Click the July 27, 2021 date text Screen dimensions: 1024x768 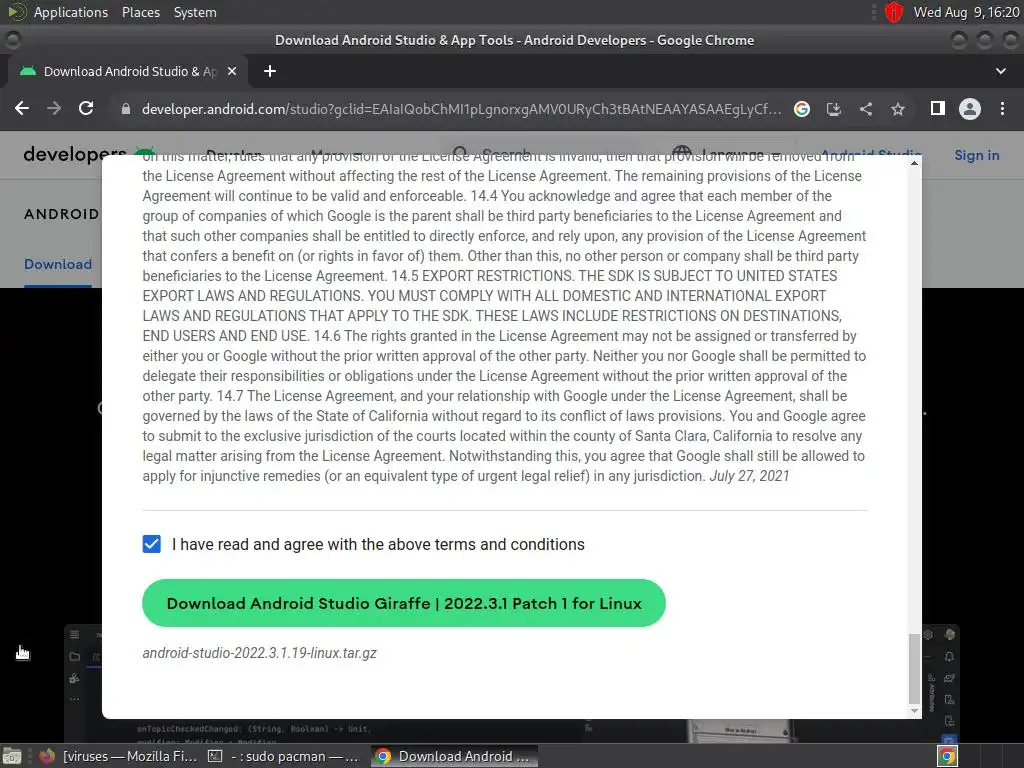[x=749, y=476]
